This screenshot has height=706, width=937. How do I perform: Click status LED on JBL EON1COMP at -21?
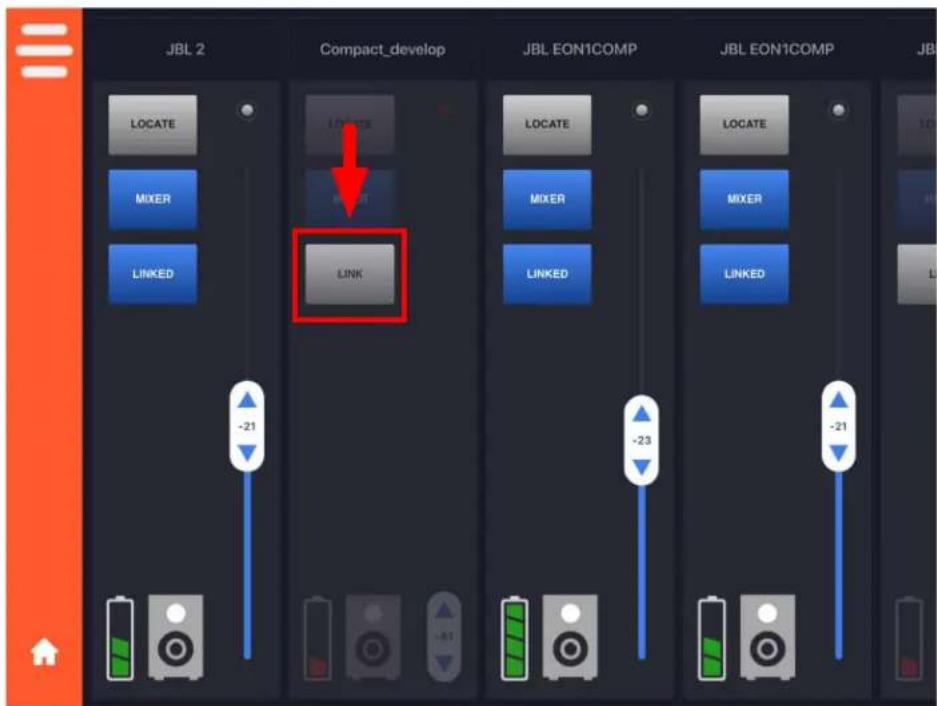838,110
